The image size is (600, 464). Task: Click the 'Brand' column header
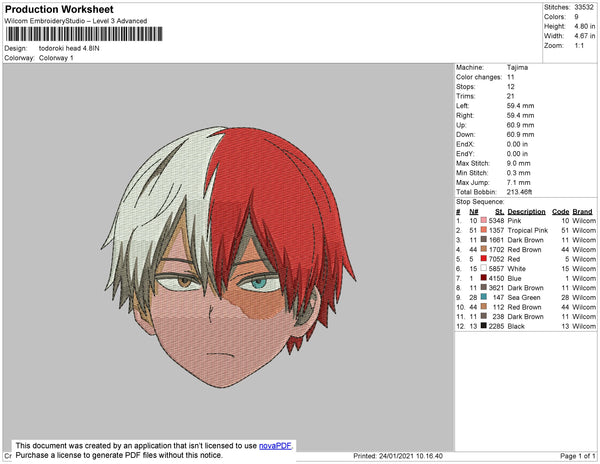pyautogui.click(x=582, y=212)
